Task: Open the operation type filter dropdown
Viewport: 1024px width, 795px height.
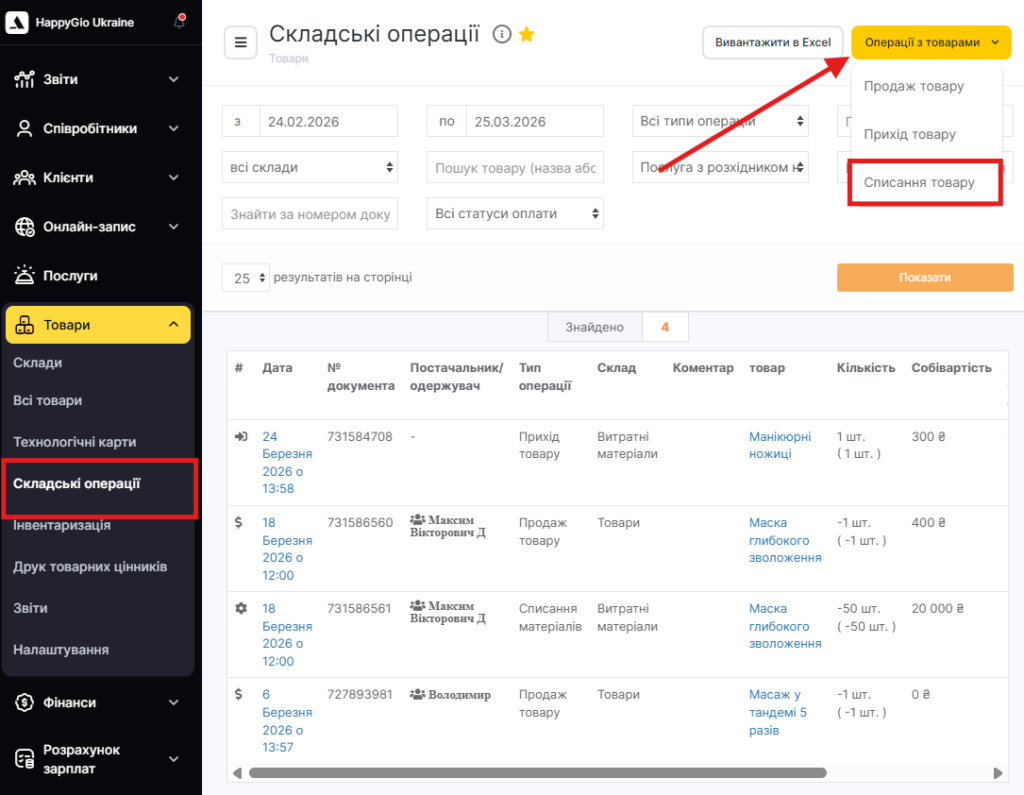Action: (720, 121)
